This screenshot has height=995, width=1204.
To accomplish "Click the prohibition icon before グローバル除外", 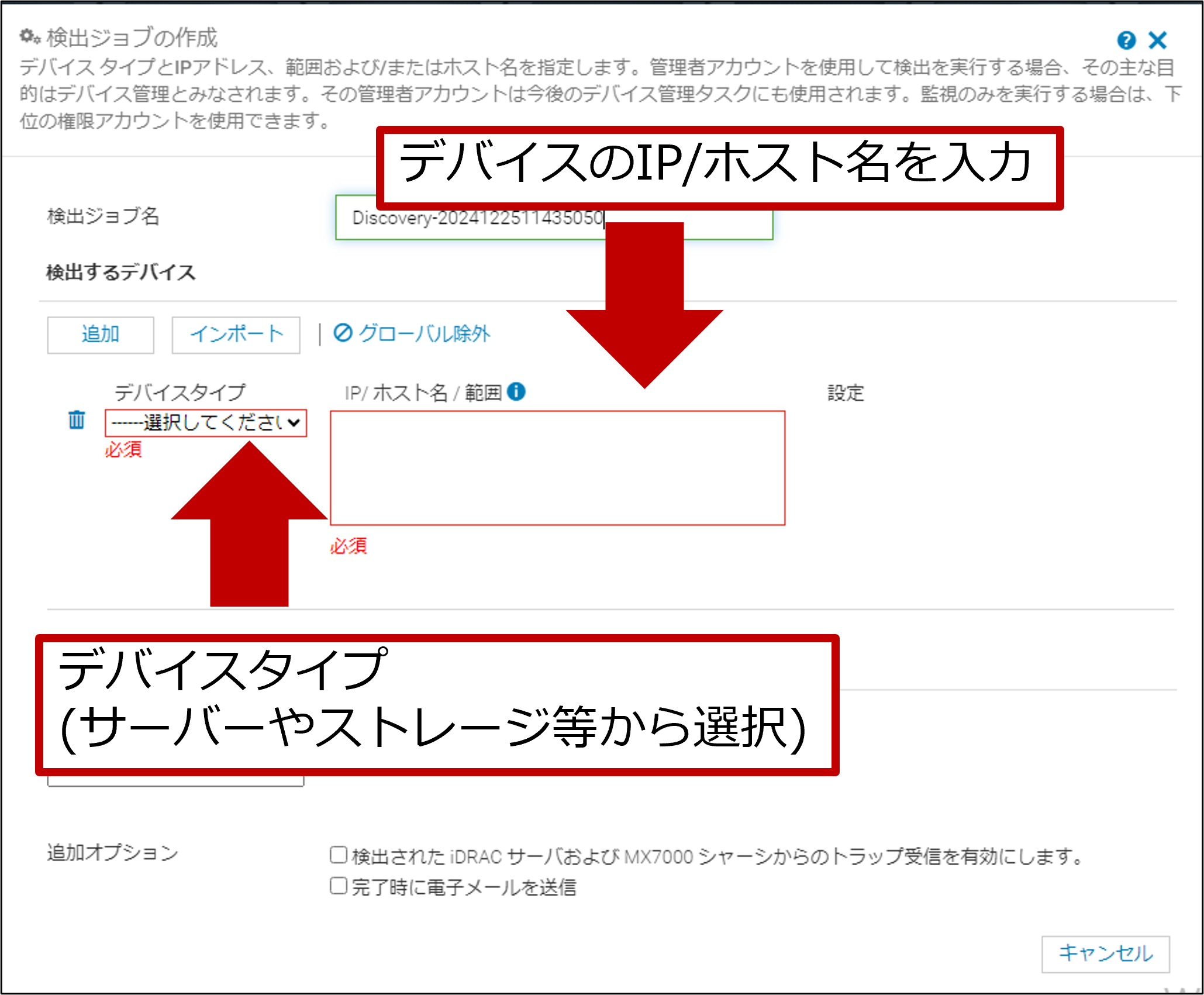I will pos(343,333).
